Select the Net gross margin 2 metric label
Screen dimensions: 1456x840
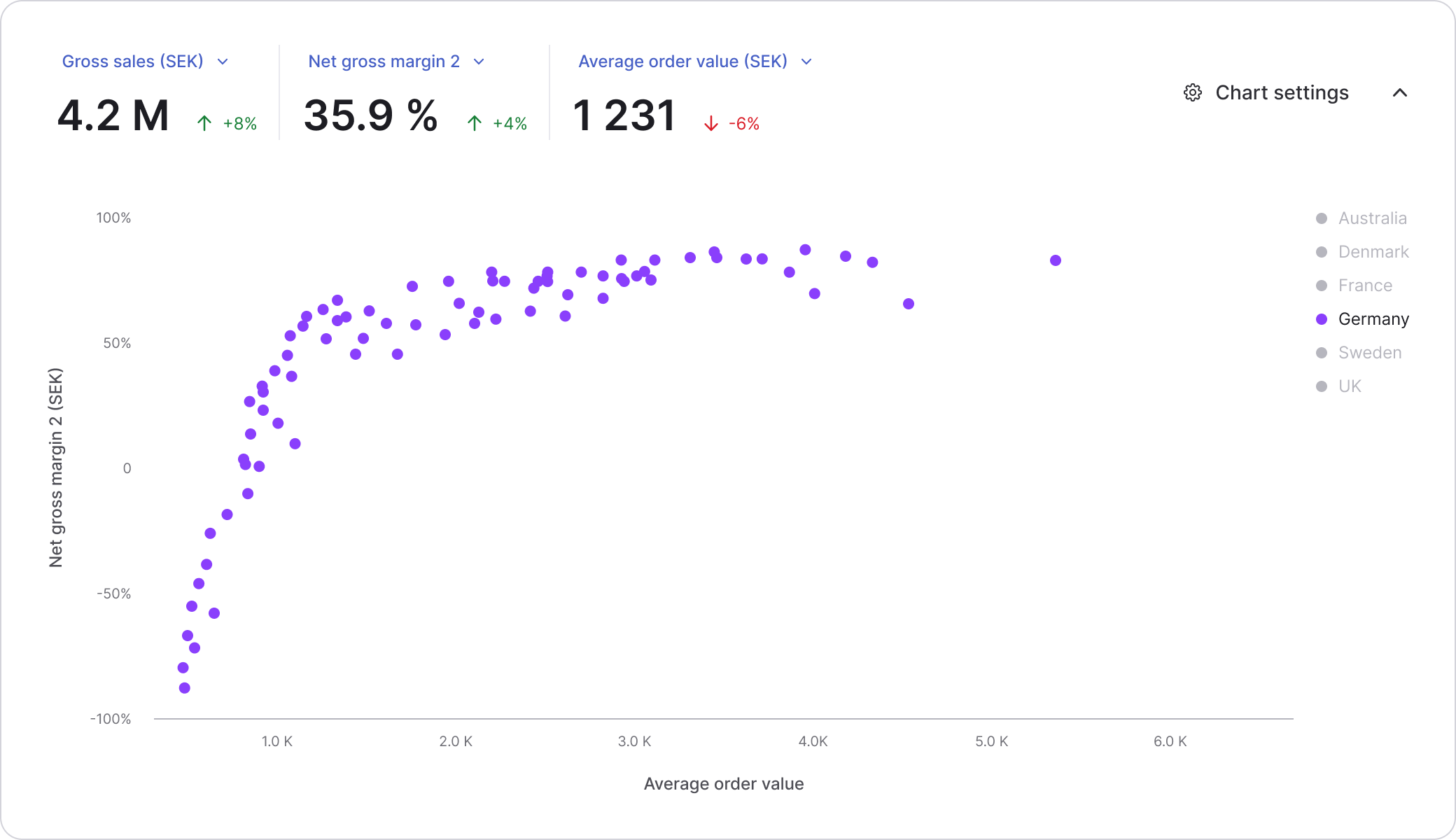click(384, 62)
